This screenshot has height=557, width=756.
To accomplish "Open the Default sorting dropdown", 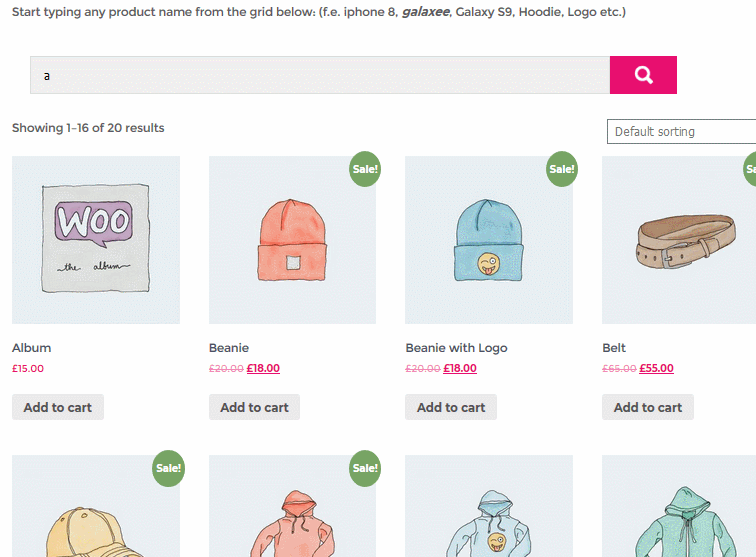I will (x=681, y=131).
